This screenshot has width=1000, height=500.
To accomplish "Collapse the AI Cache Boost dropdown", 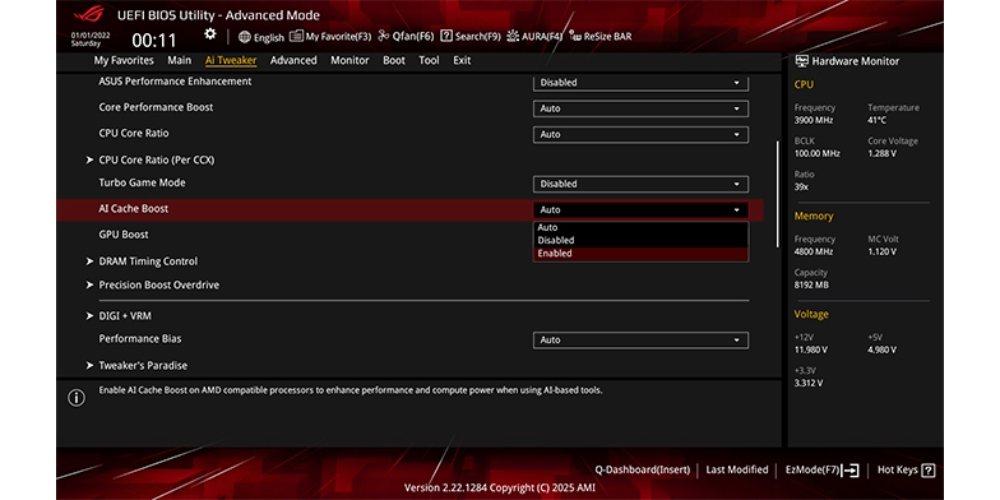I will [640, 210].
